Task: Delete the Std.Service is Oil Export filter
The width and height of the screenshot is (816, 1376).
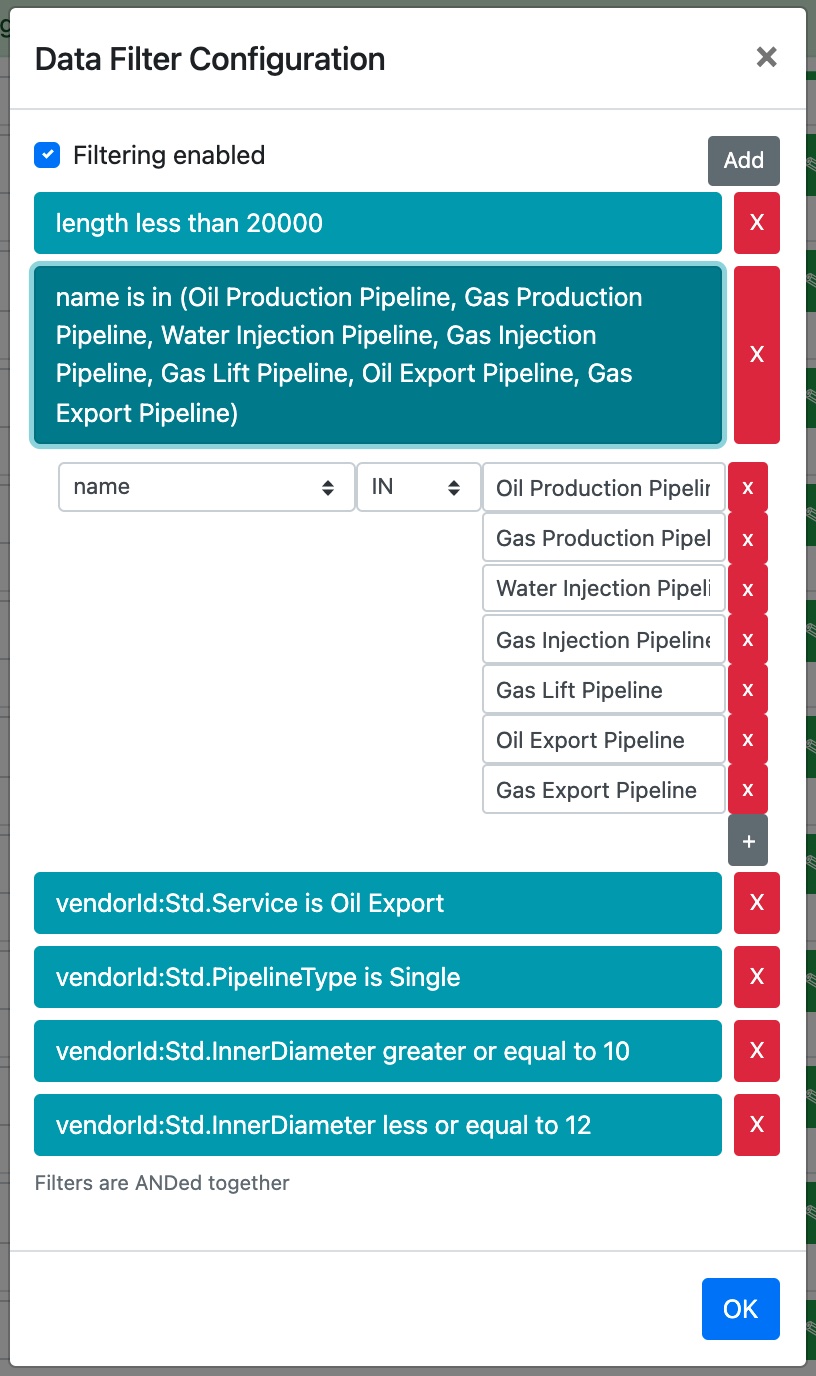Action: pyautogui.click(x=756, y=903)
